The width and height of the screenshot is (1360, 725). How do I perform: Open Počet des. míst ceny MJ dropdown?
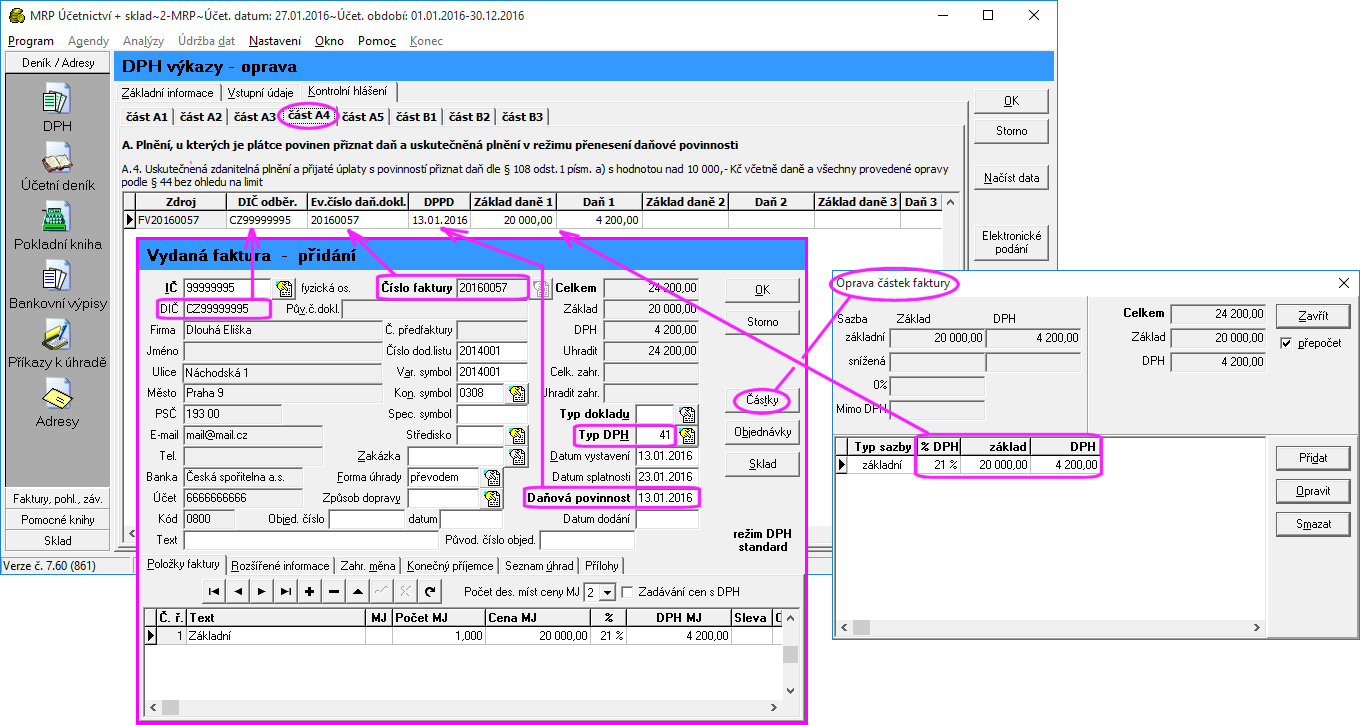pos(608,593)
